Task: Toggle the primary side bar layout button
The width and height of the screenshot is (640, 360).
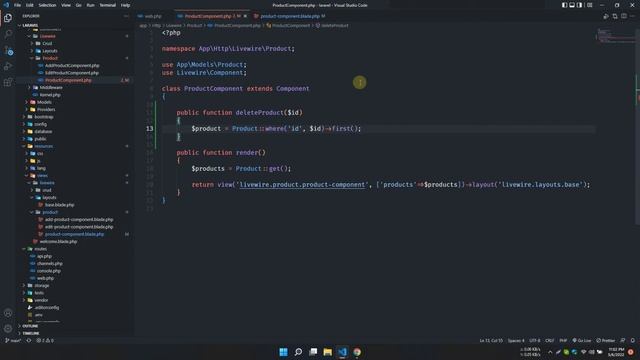Action: 564,5
